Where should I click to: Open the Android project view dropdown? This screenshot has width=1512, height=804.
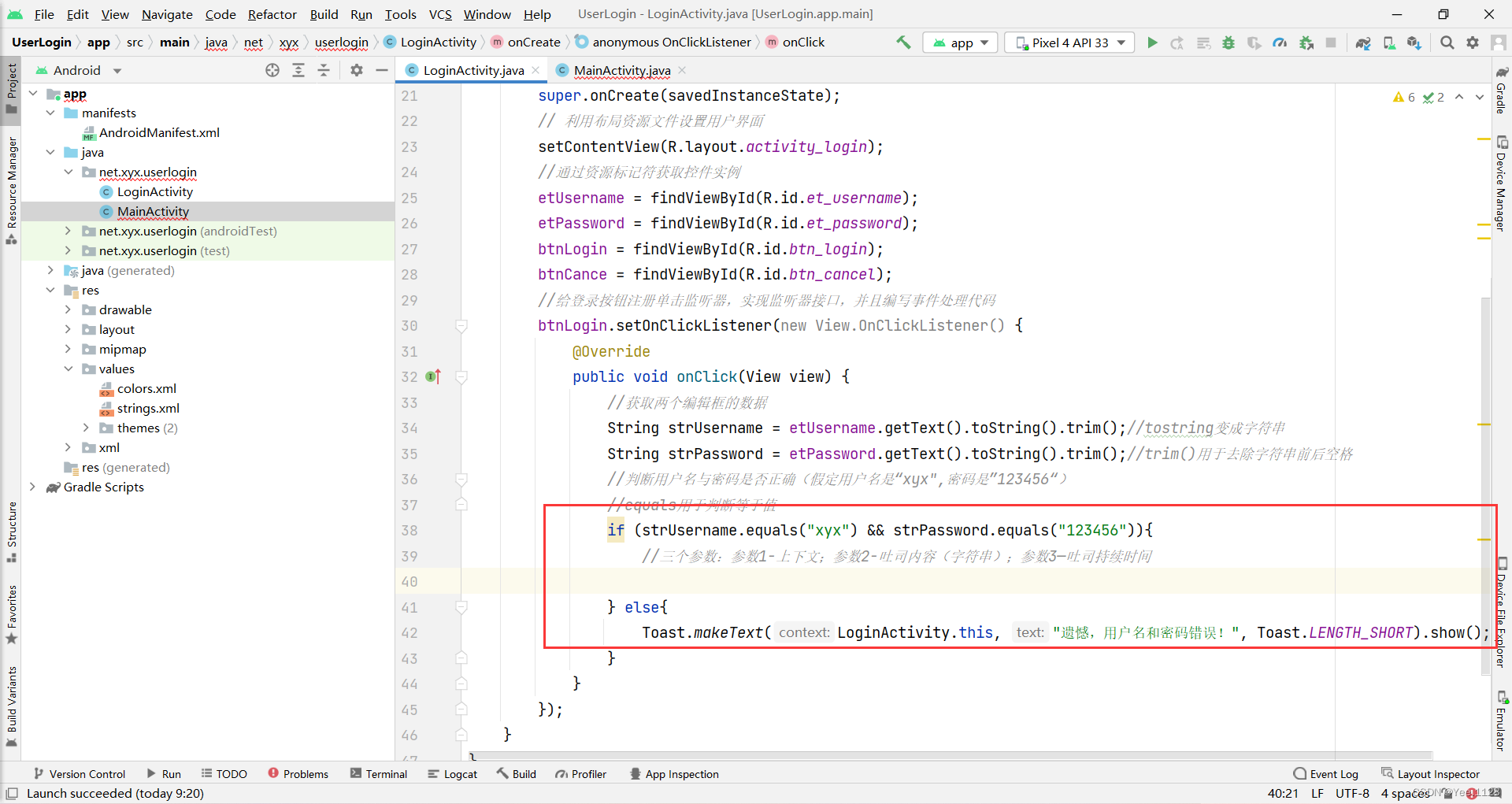click(x=78, y=70)
